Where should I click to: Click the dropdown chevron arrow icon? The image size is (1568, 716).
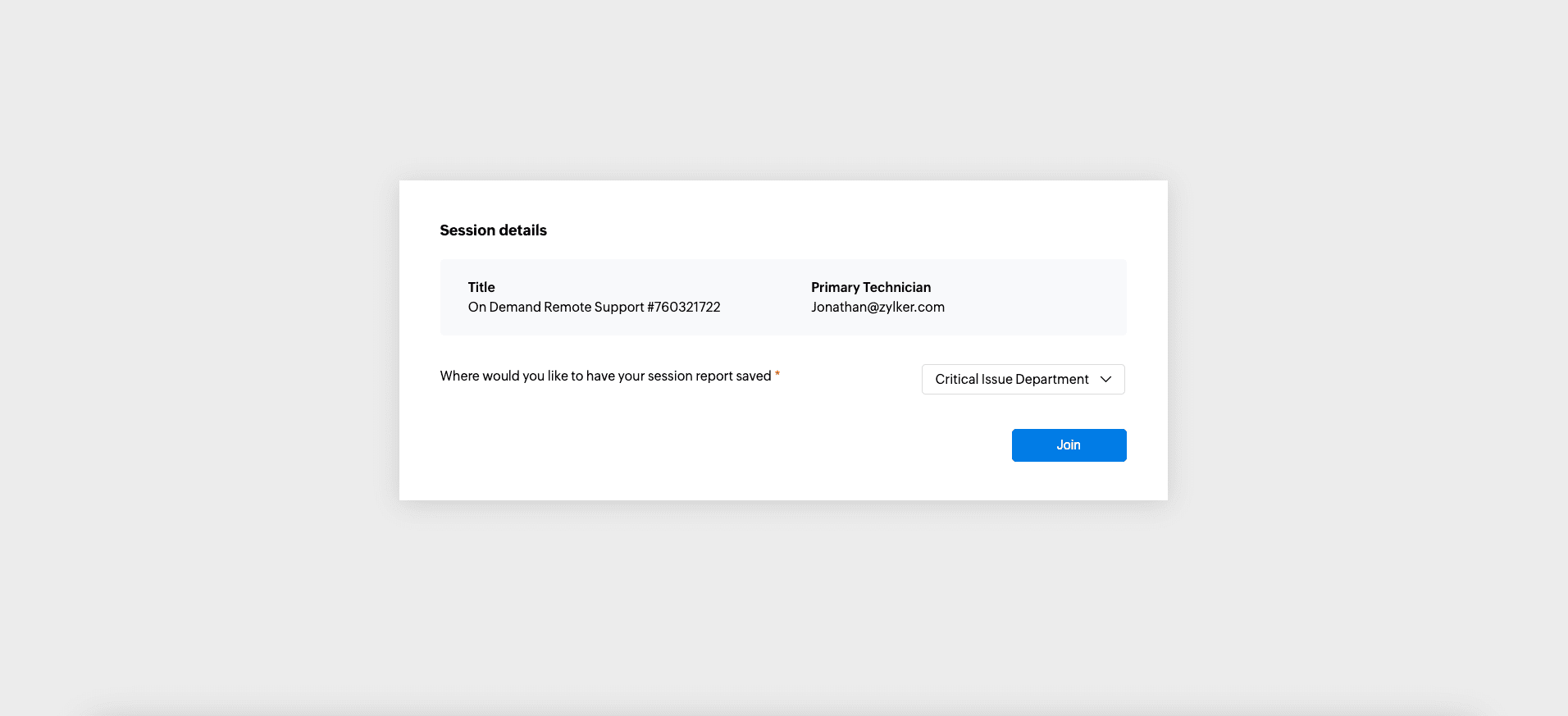click(x=1105, y=379)
